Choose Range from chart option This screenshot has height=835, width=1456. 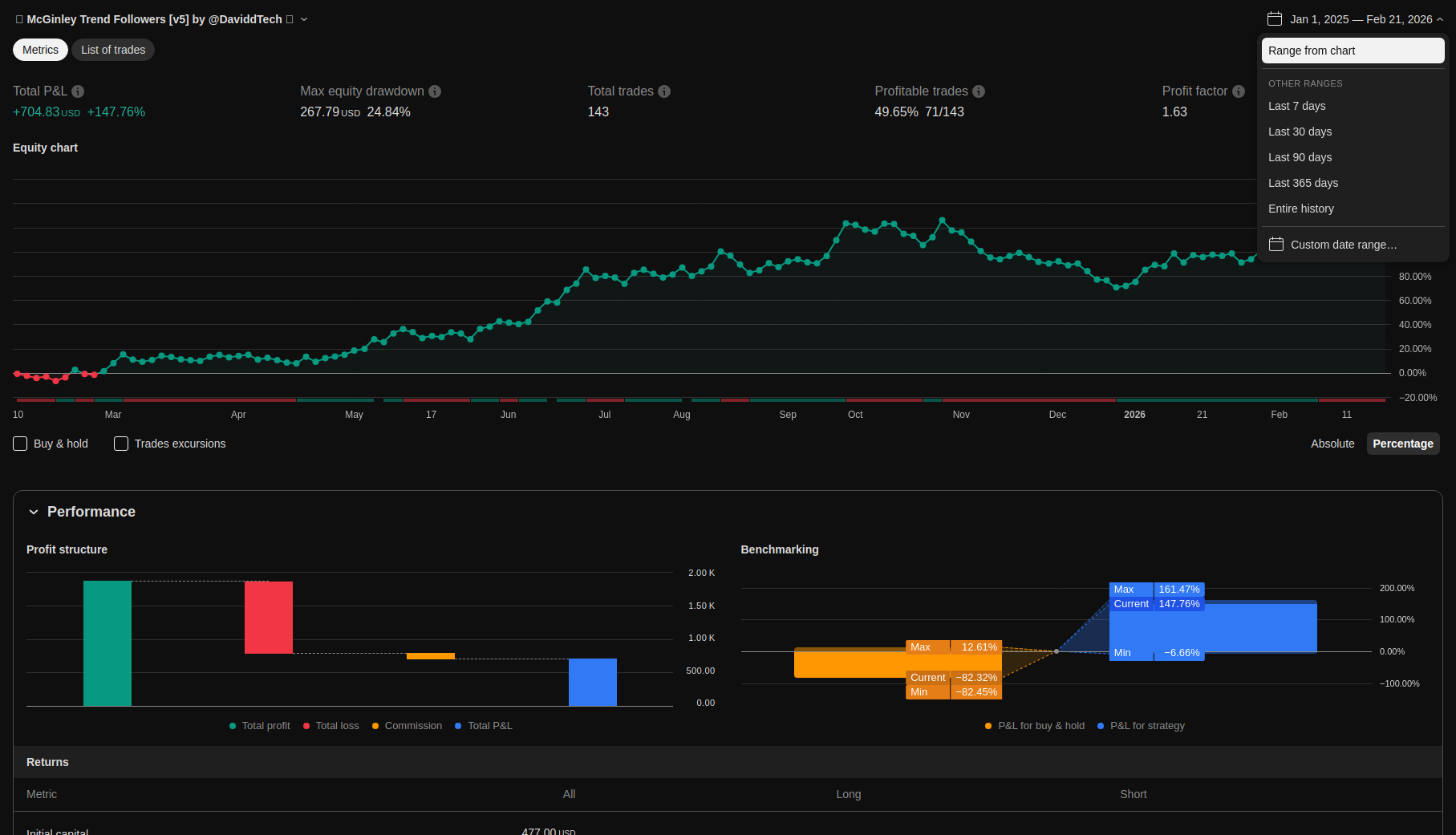[x=1353, y=51]
